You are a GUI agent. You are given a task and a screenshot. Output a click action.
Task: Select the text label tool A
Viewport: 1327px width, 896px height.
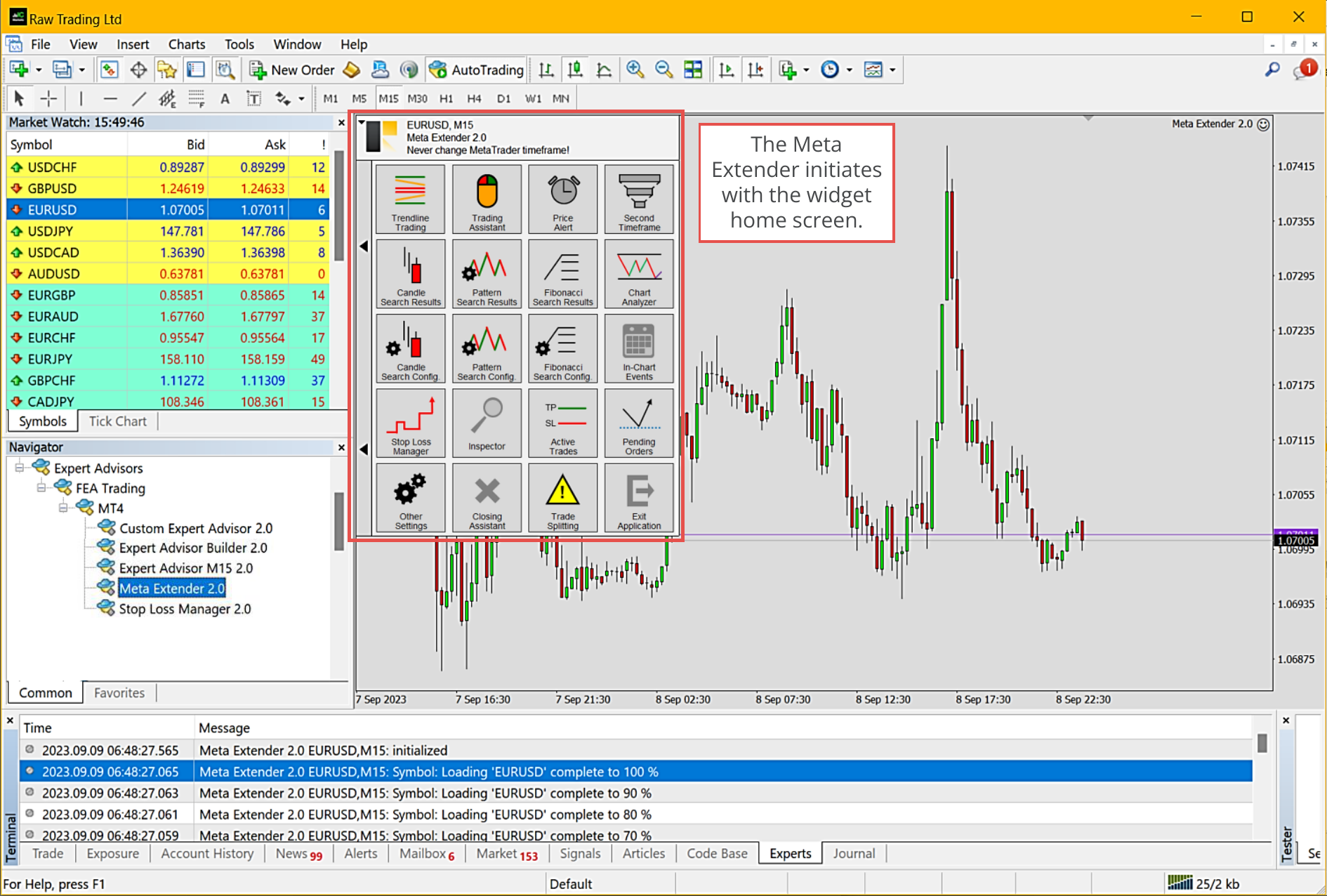225,98
